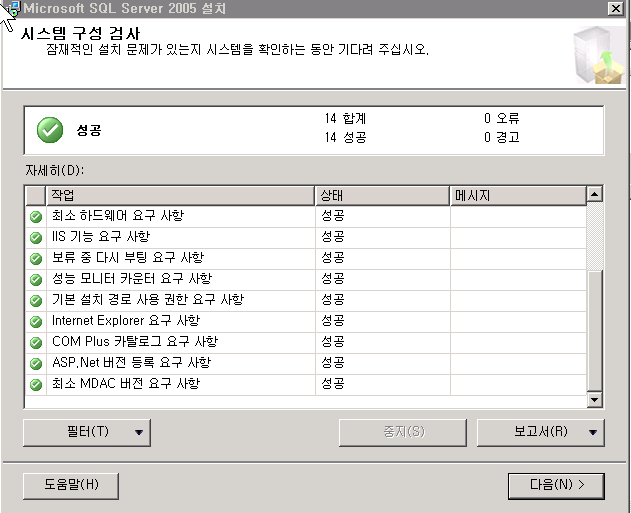Click green check icon for COM Plus 카탈로그 row
The height and width of the screenshot is (513, 631).
(x=36, y=342)
